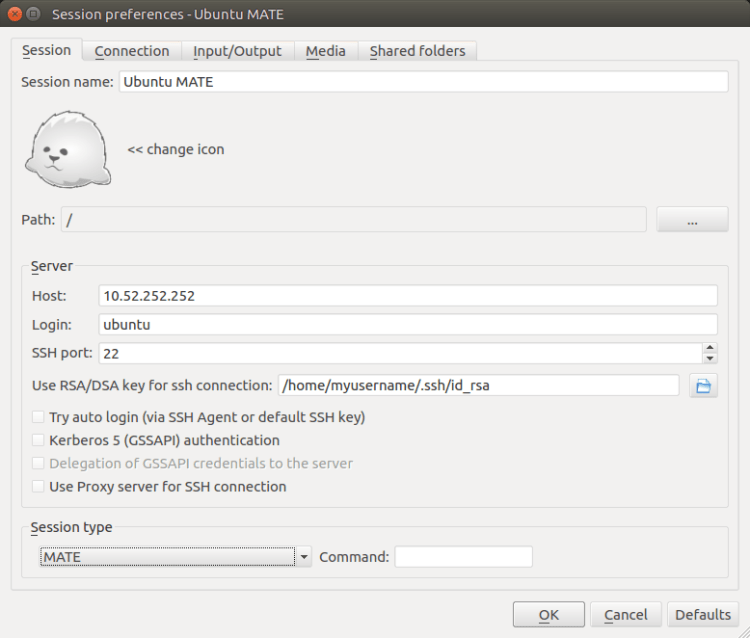Increase SSH port with up arrow
Image resolution: width=750 pixels, height=638 pixels.
pyautogui.click(x=710, y=348)
